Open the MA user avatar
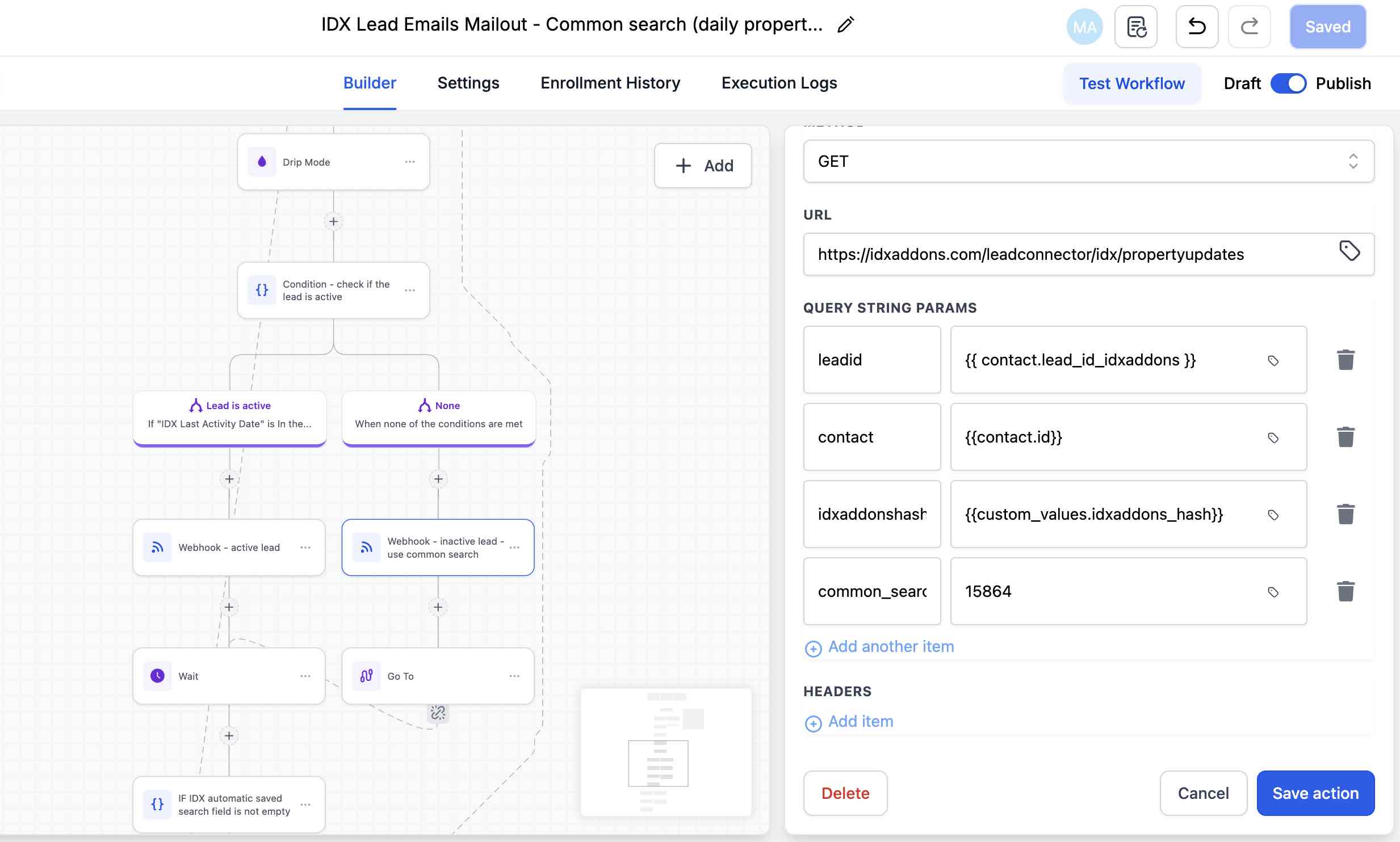 (x=1084, y=27)
